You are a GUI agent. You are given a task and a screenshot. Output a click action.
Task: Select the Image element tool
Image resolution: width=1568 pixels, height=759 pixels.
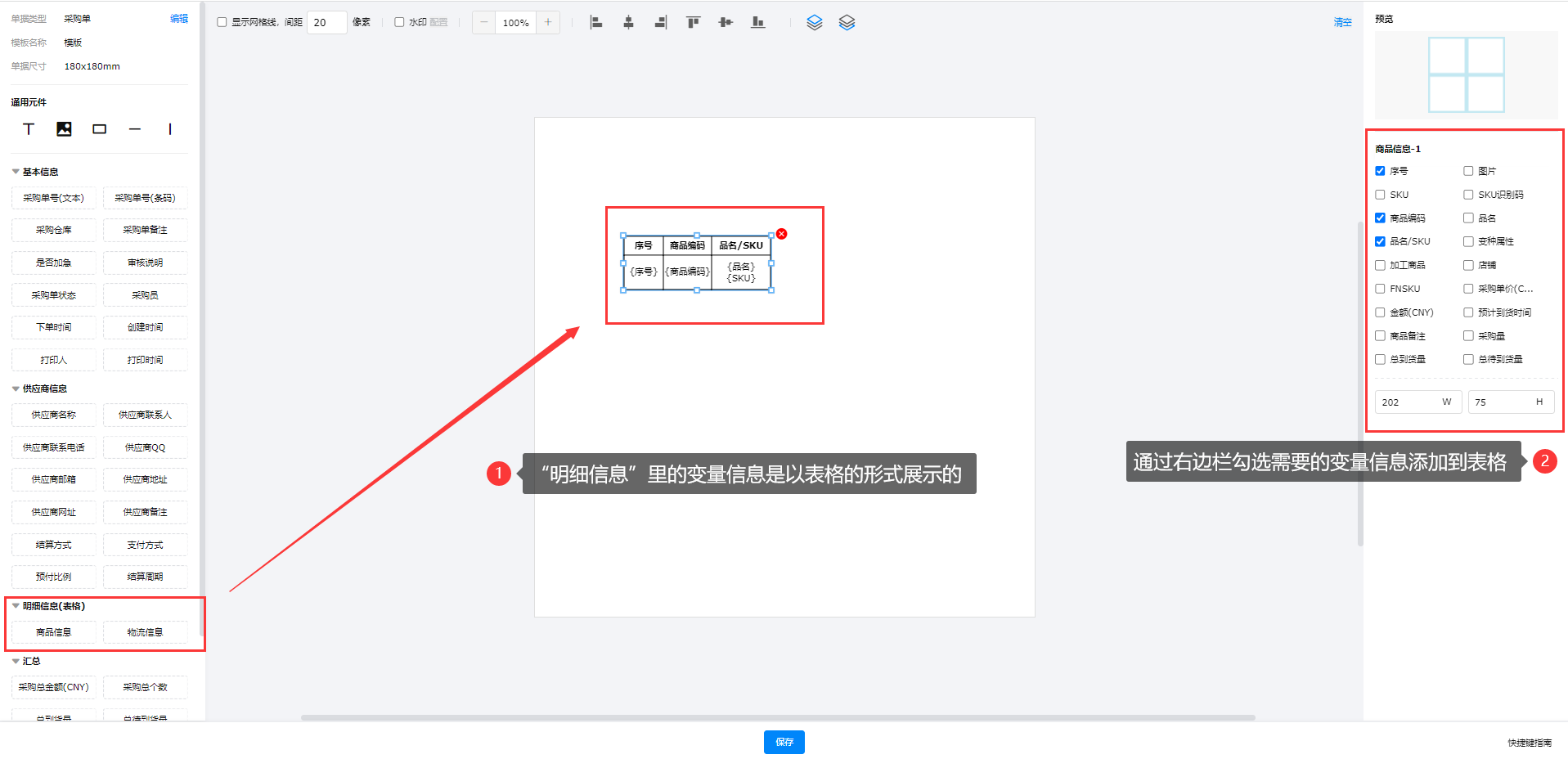click(x=64, y=129)
